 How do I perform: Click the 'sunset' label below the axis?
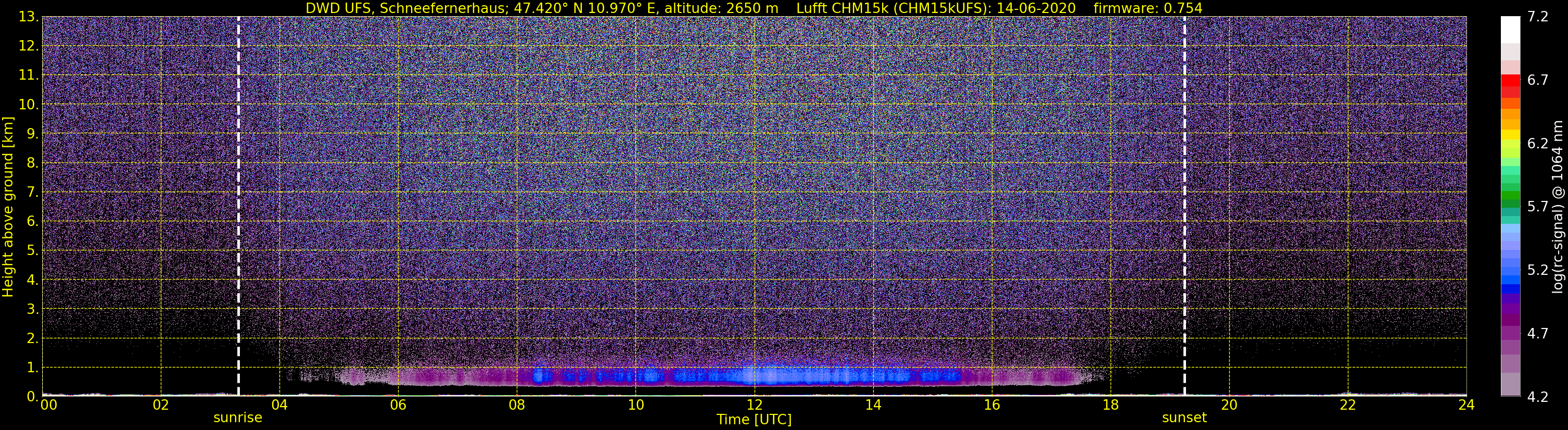(x=1184, y=418)
